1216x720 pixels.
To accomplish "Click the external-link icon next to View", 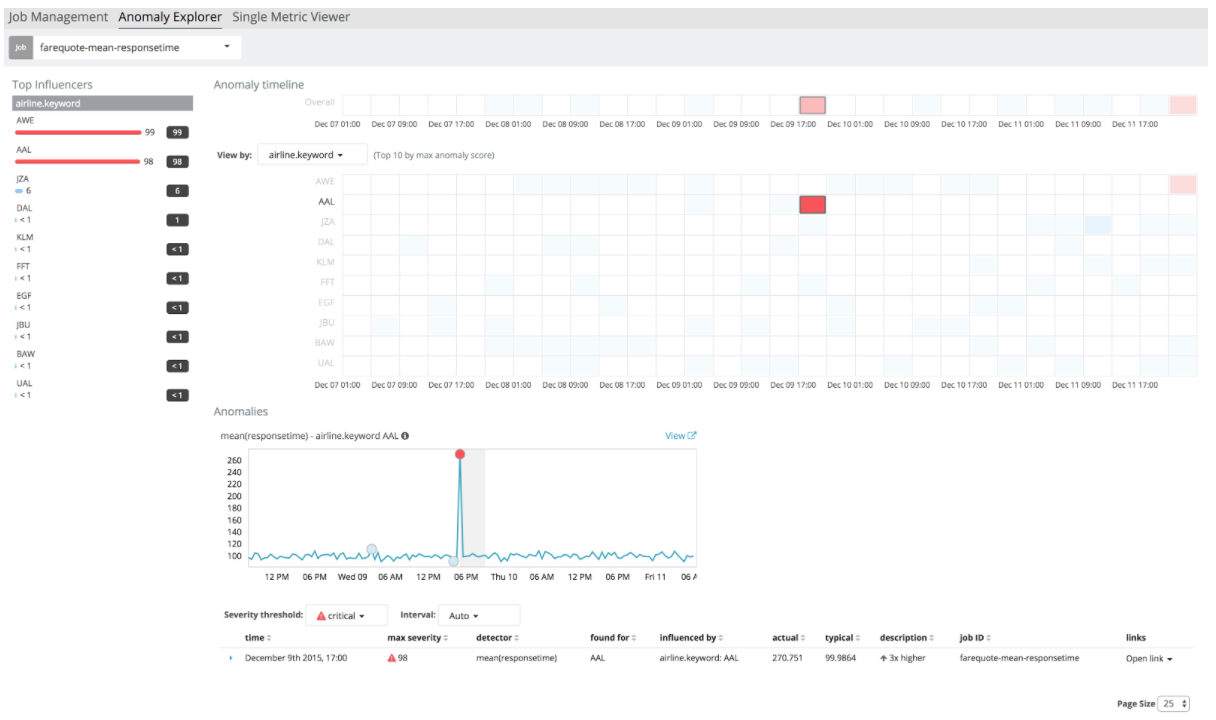I will point(692,436).
